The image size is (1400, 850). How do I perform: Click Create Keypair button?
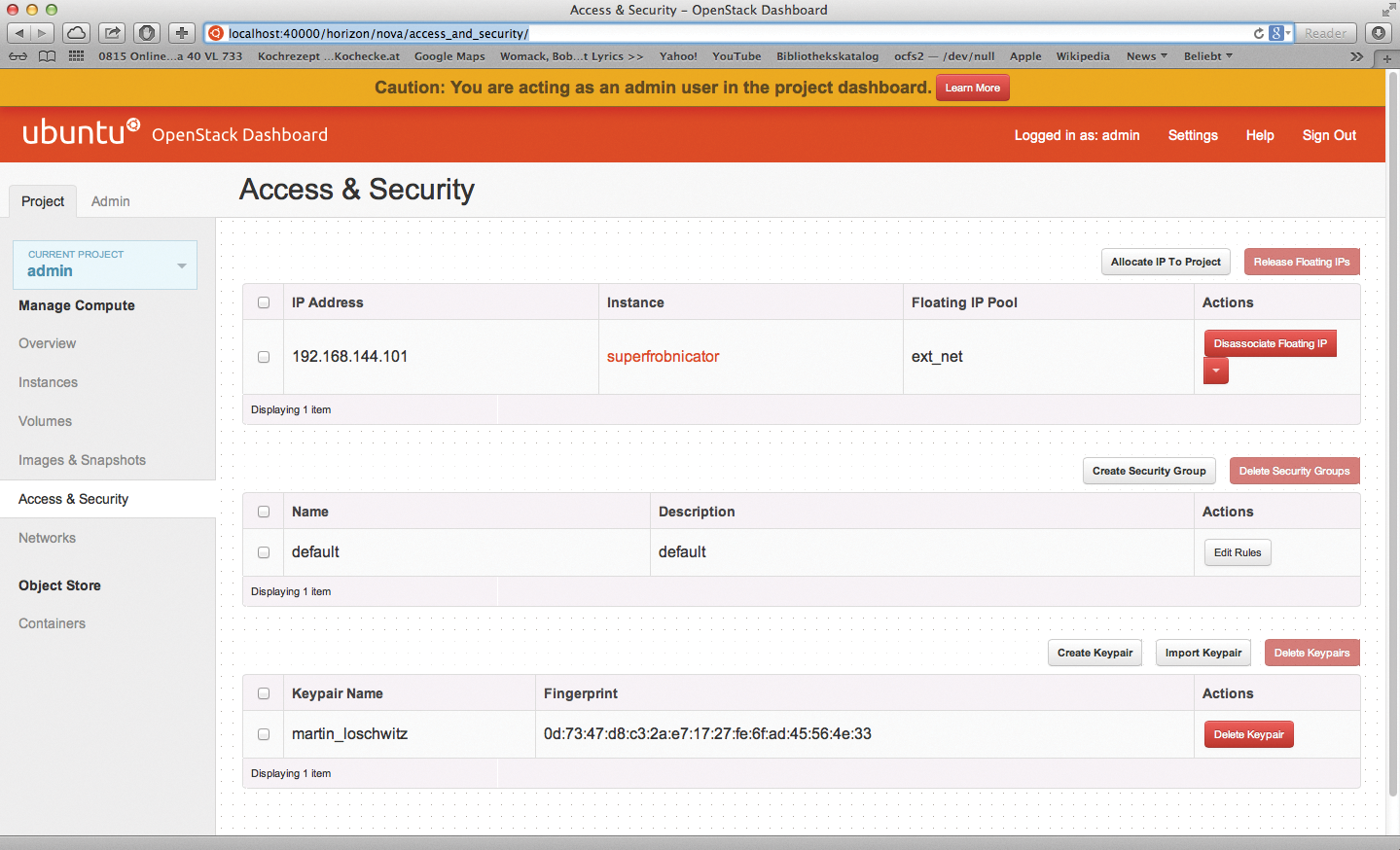pyautogui.click(x=1095, y=653)
